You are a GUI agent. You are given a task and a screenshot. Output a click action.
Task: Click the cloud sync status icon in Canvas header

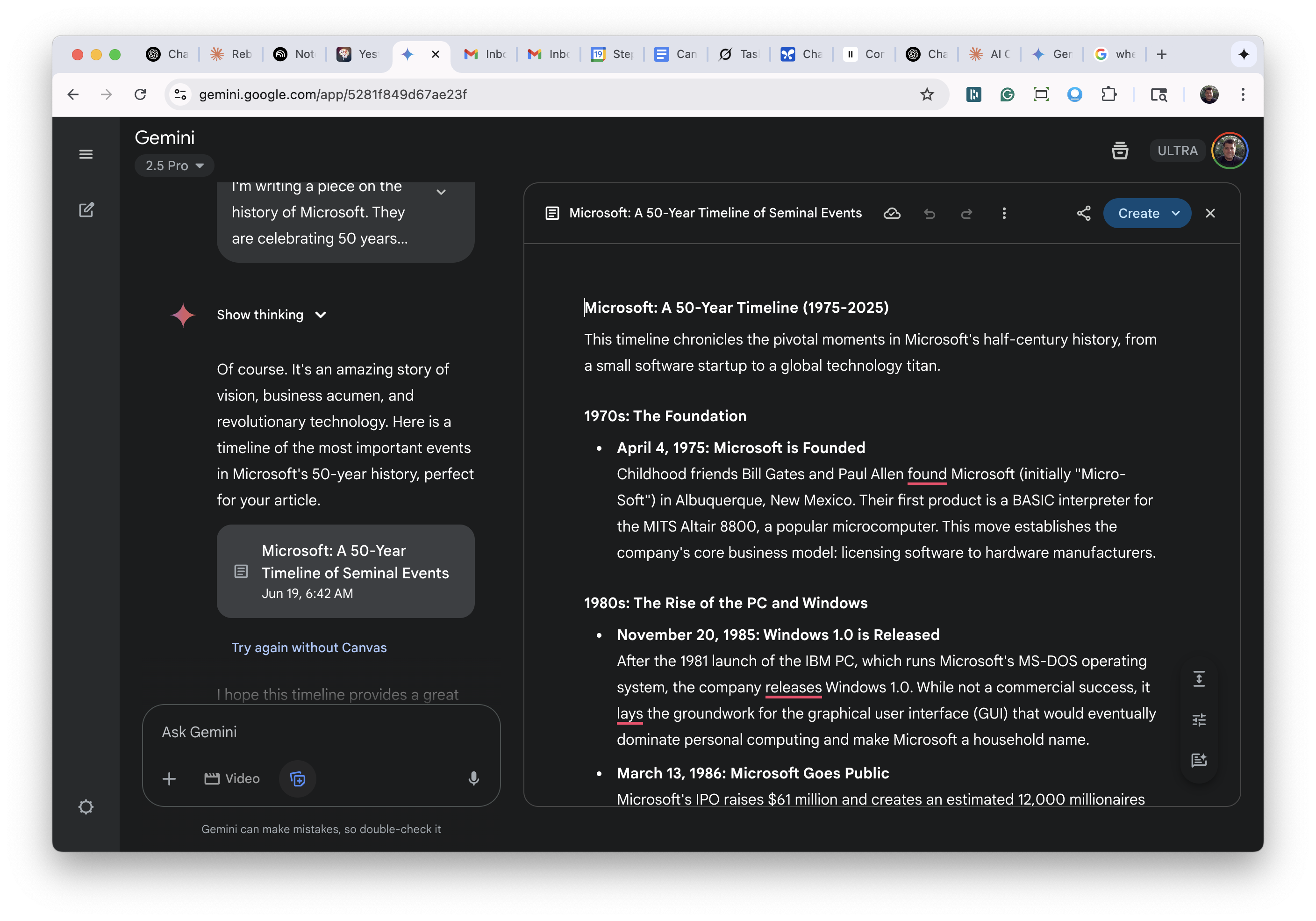coord(892,213)
